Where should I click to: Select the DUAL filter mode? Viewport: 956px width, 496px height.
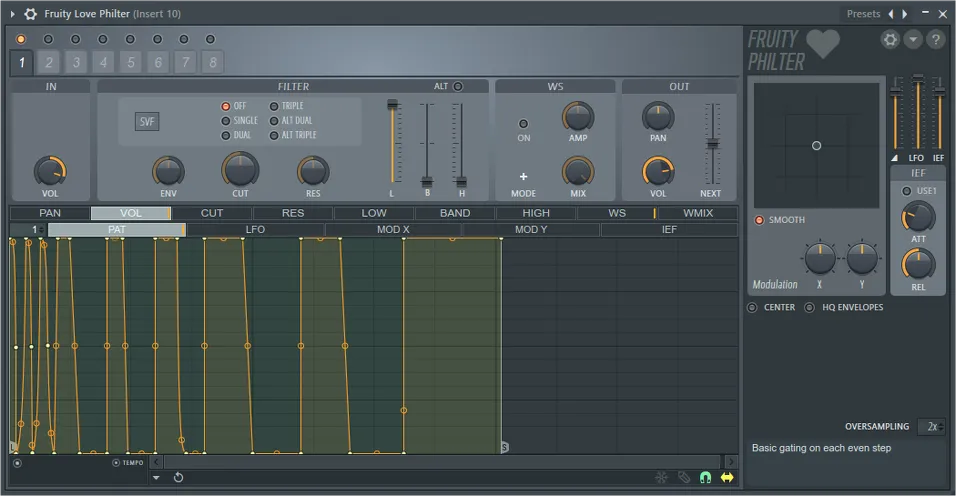tap(236, 135)
